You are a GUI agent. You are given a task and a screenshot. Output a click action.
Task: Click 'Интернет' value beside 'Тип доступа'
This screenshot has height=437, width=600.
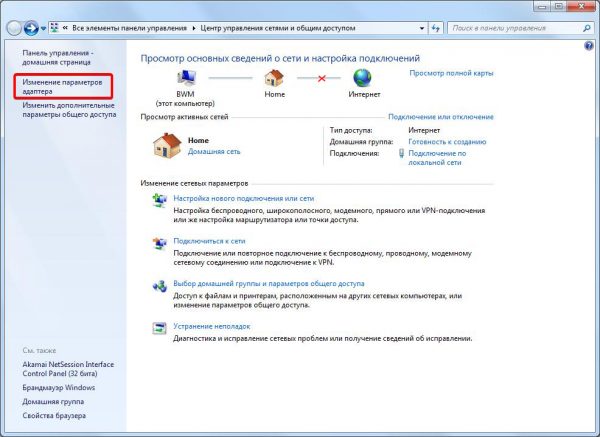pos(424,130)
